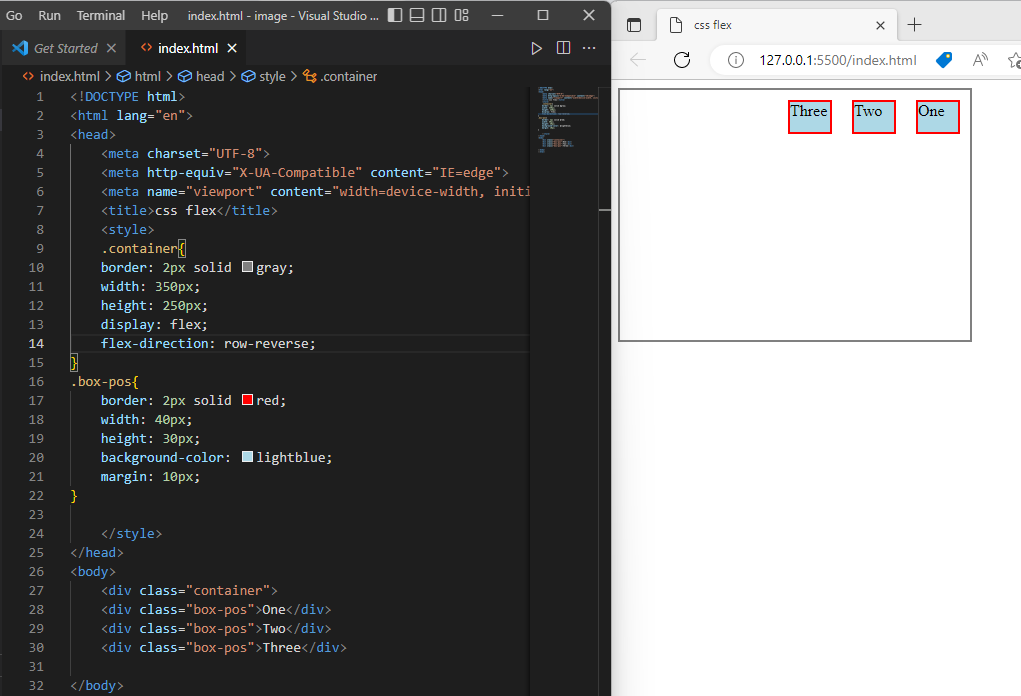Refresh the browser page
This screenshot has width=1021, height=696.
point(682,61)
